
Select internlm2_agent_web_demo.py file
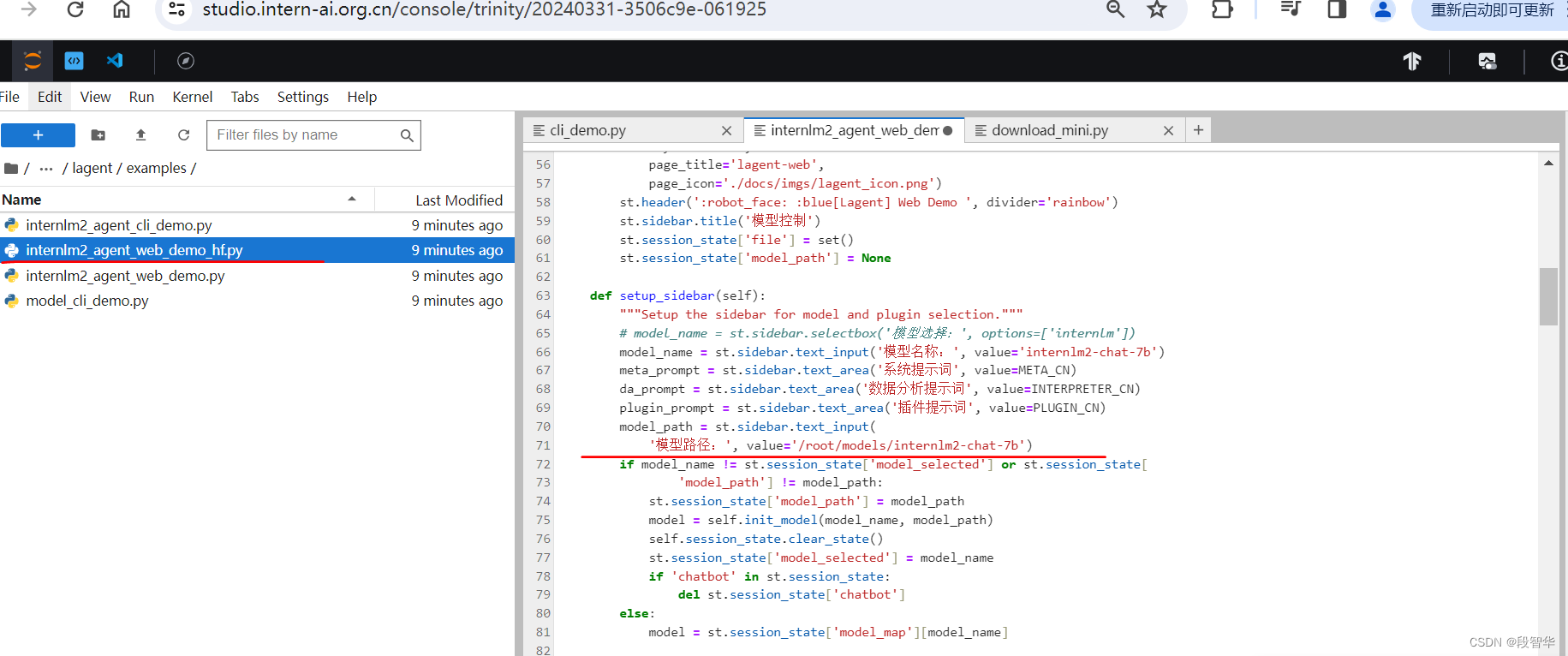(257, 276)
